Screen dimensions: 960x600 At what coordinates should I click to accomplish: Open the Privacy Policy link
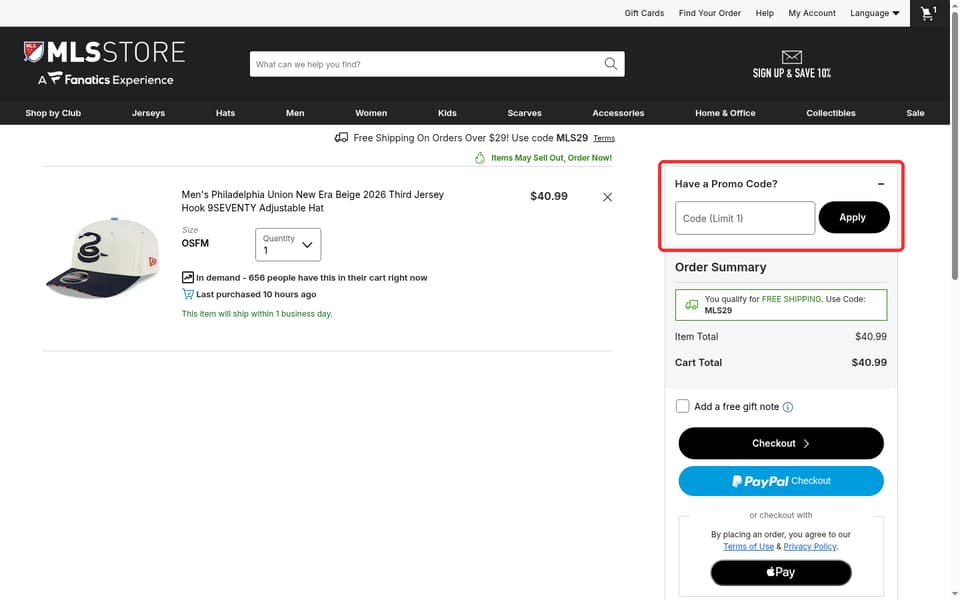pyautogui.click(x=809, y=547)
